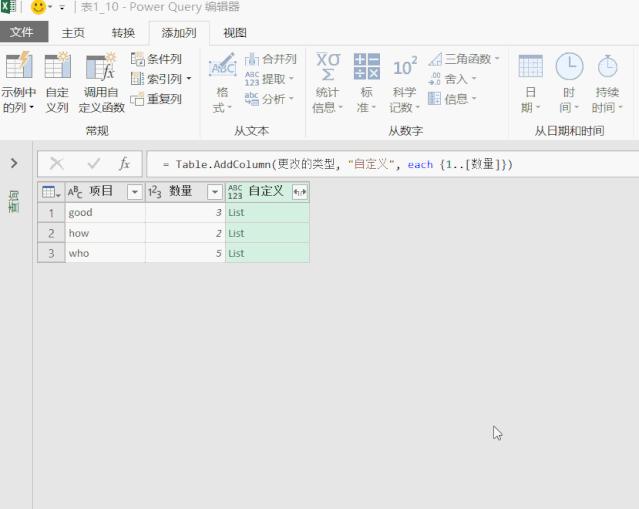Select row number 2 header
This screenshot has height=509, width=639.
coord(51,233)
